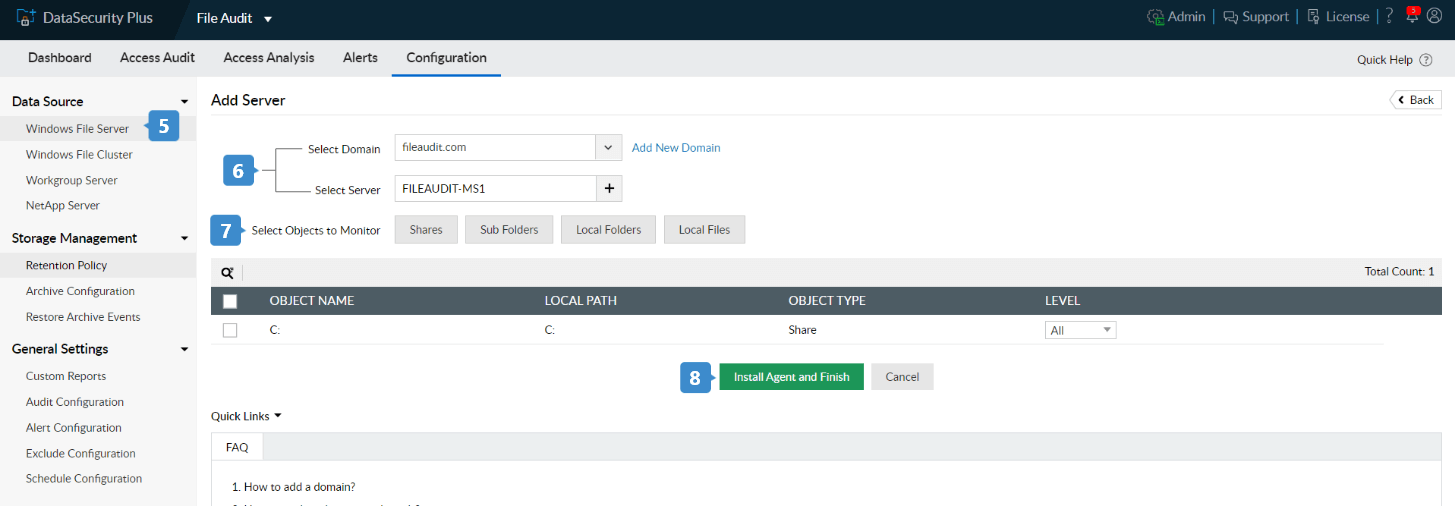
Task: Open Audit Configuration in sidebar
Action: tap(75, 403)
